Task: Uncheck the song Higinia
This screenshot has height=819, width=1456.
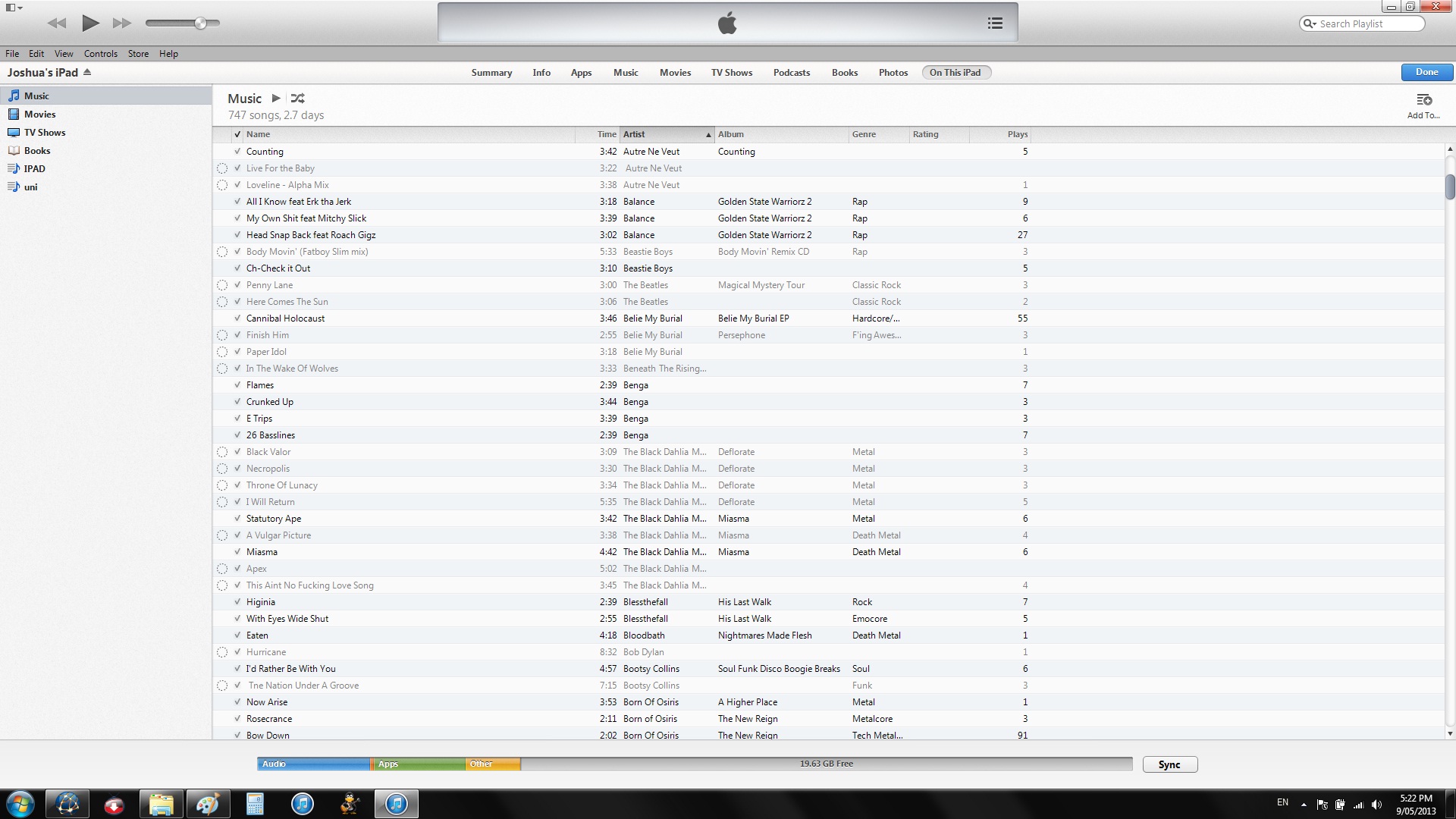Action: click(x=237, y=602)
